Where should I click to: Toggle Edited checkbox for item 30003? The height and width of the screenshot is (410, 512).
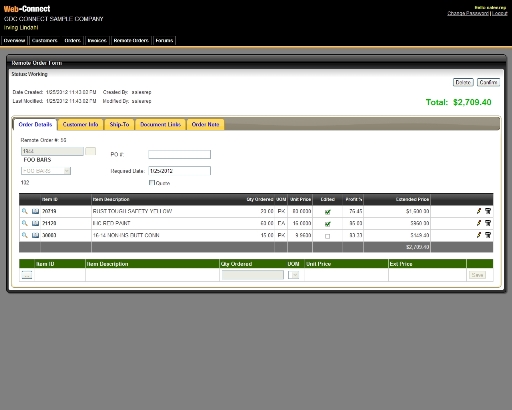(327, 236)
